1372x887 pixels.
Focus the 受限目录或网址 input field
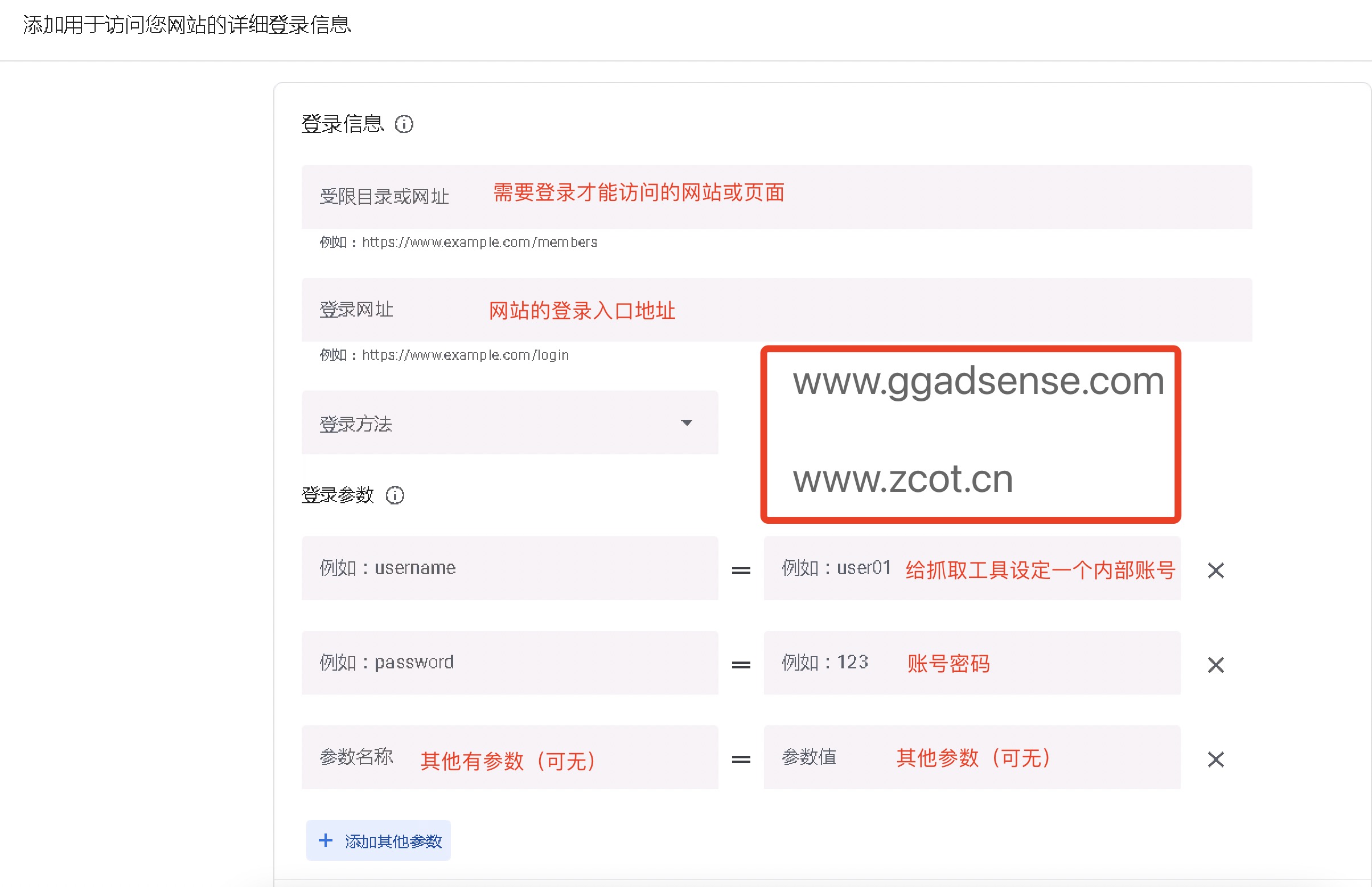(777, 196)
